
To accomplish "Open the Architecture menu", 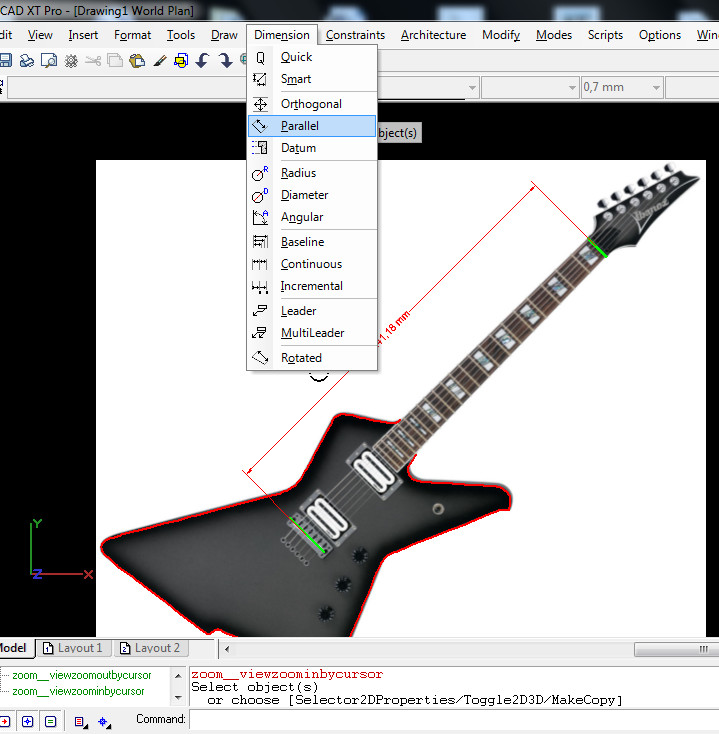I will (433, 35).
